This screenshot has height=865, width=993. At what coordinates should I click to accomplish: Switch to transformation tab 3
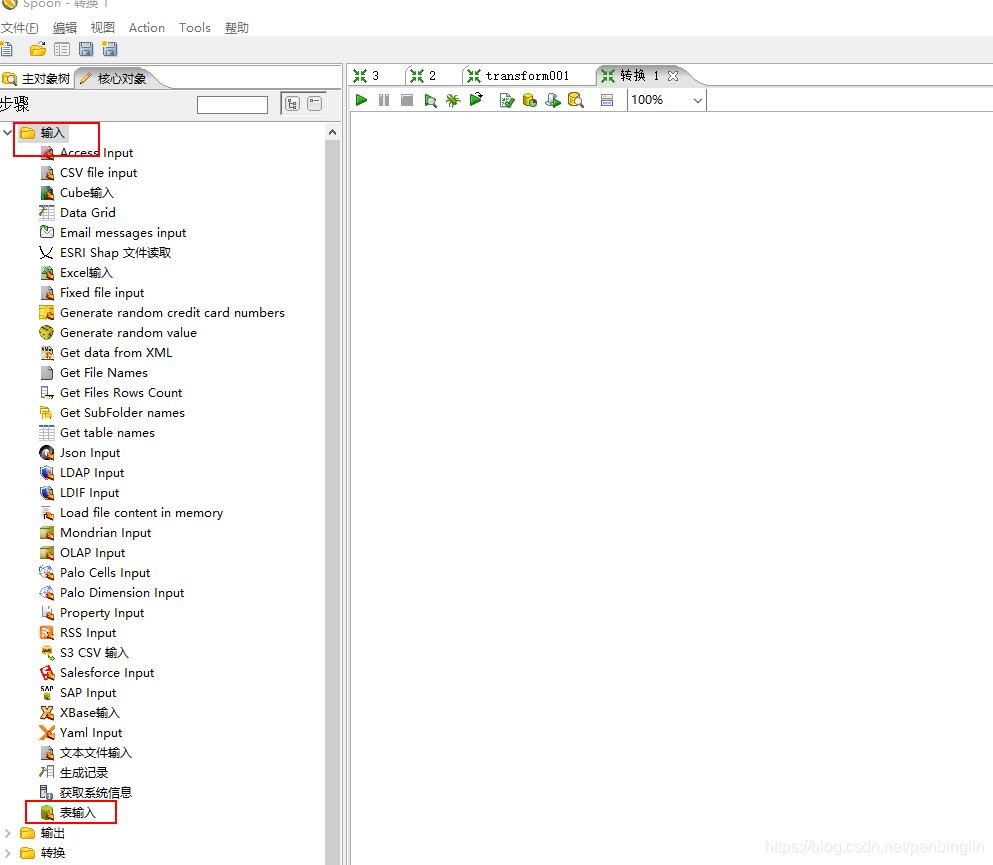367,76
